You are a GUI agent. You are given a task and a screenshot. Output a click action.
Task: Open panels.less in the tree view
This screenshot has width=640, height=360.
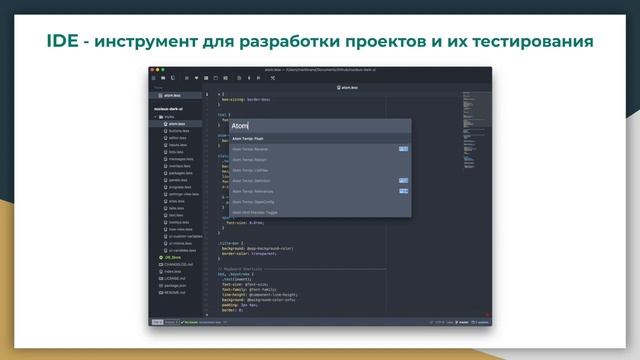[176, 180]
